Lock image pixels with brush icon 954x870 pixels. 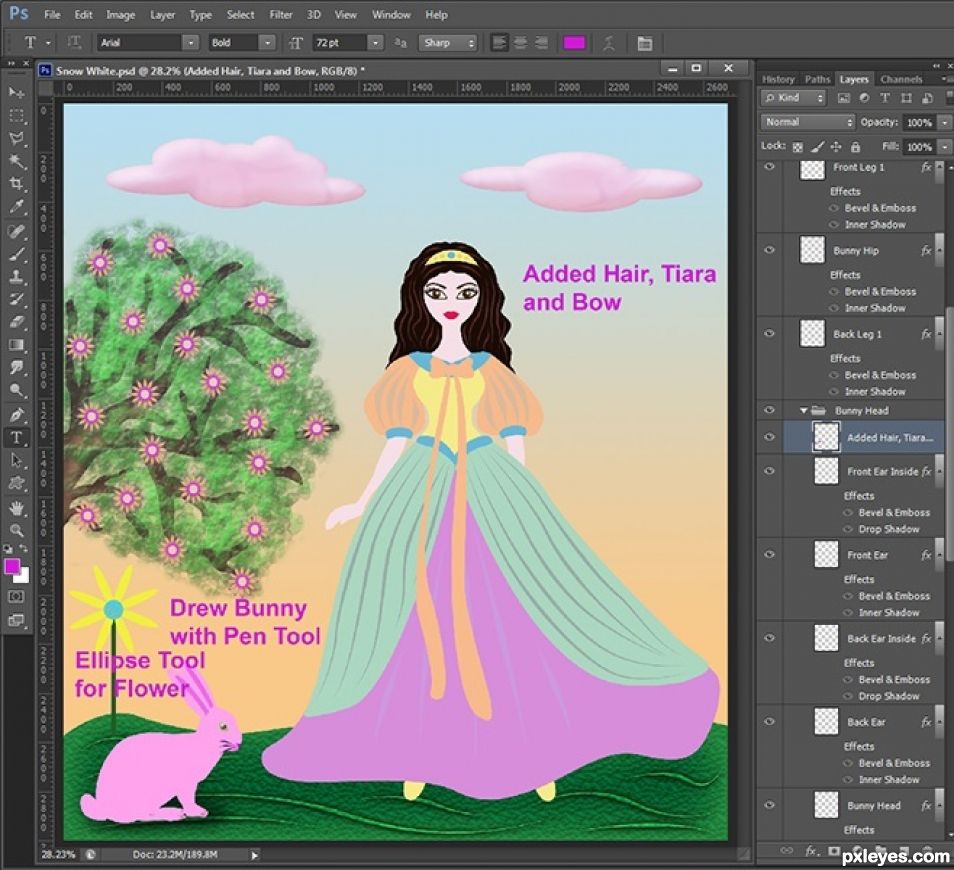click(x=818, y=147)
